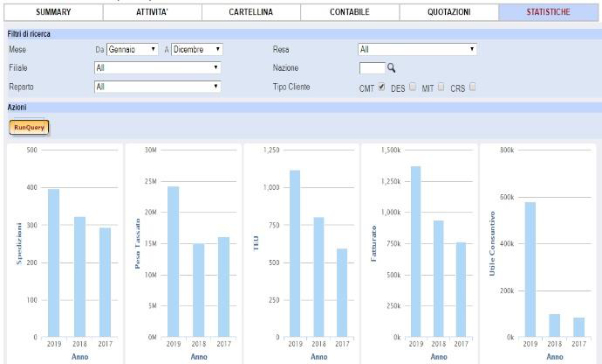Screen dimensions: 602x364
Task: Open the Da month dropdown showing Gennaio
Action: point(132,49)
